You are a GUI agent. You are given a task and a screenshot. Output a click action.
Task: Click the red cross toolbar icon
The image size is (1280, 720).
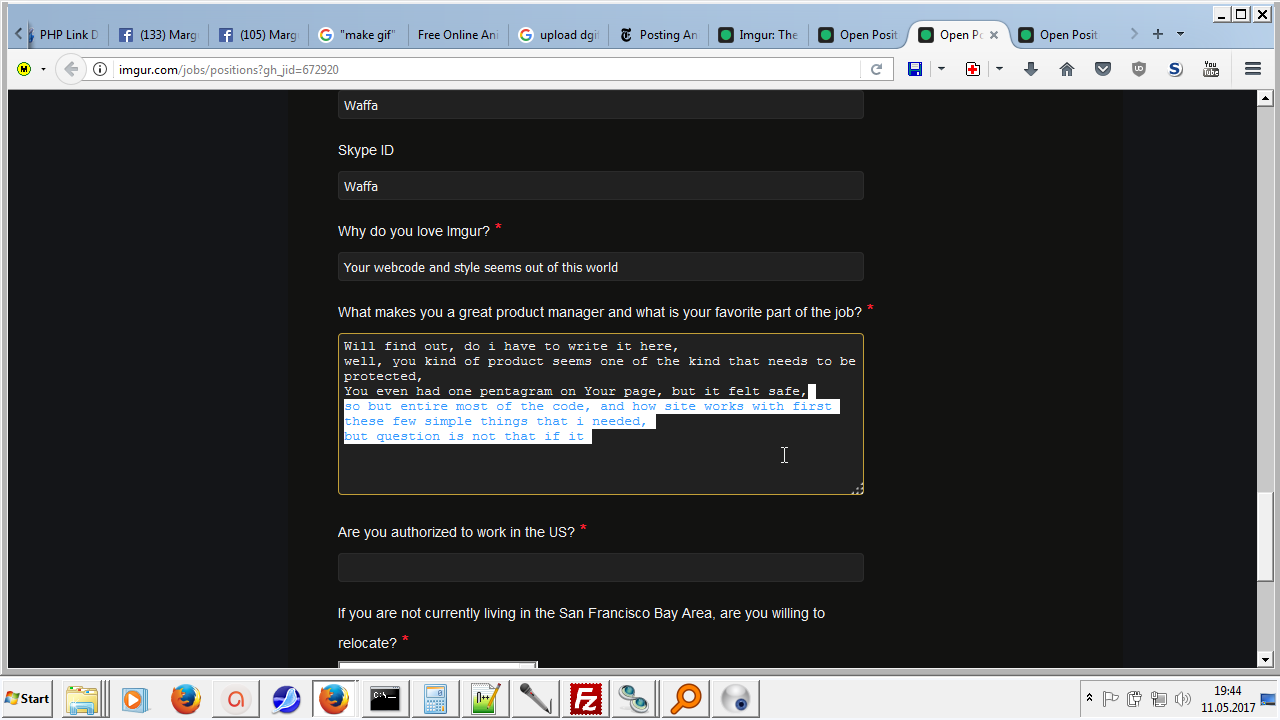point(972,69)
